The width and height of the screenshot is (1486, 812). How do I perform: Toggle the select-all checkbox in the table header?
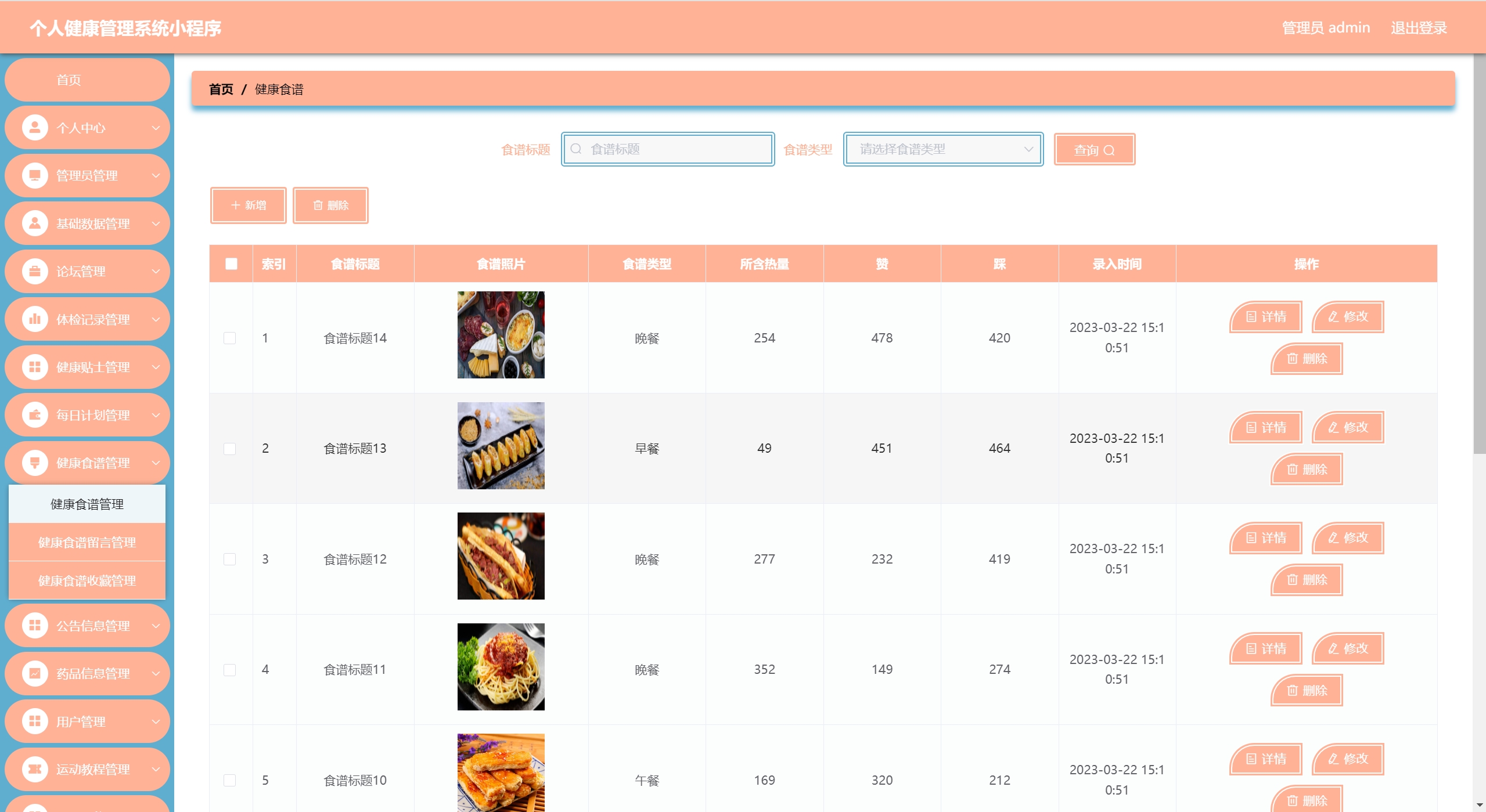[231, 264]
